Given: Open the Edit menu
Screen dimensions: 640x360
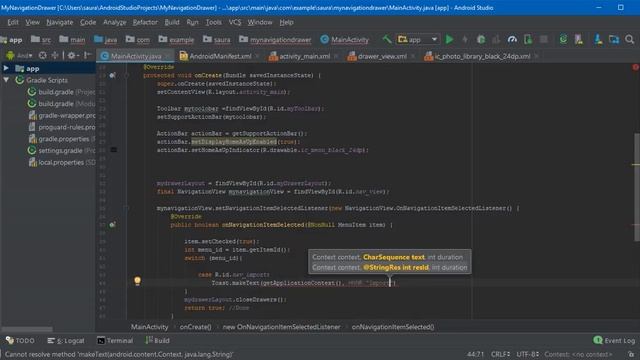Looking at the screenshot, I should click(x=13, y=22).
